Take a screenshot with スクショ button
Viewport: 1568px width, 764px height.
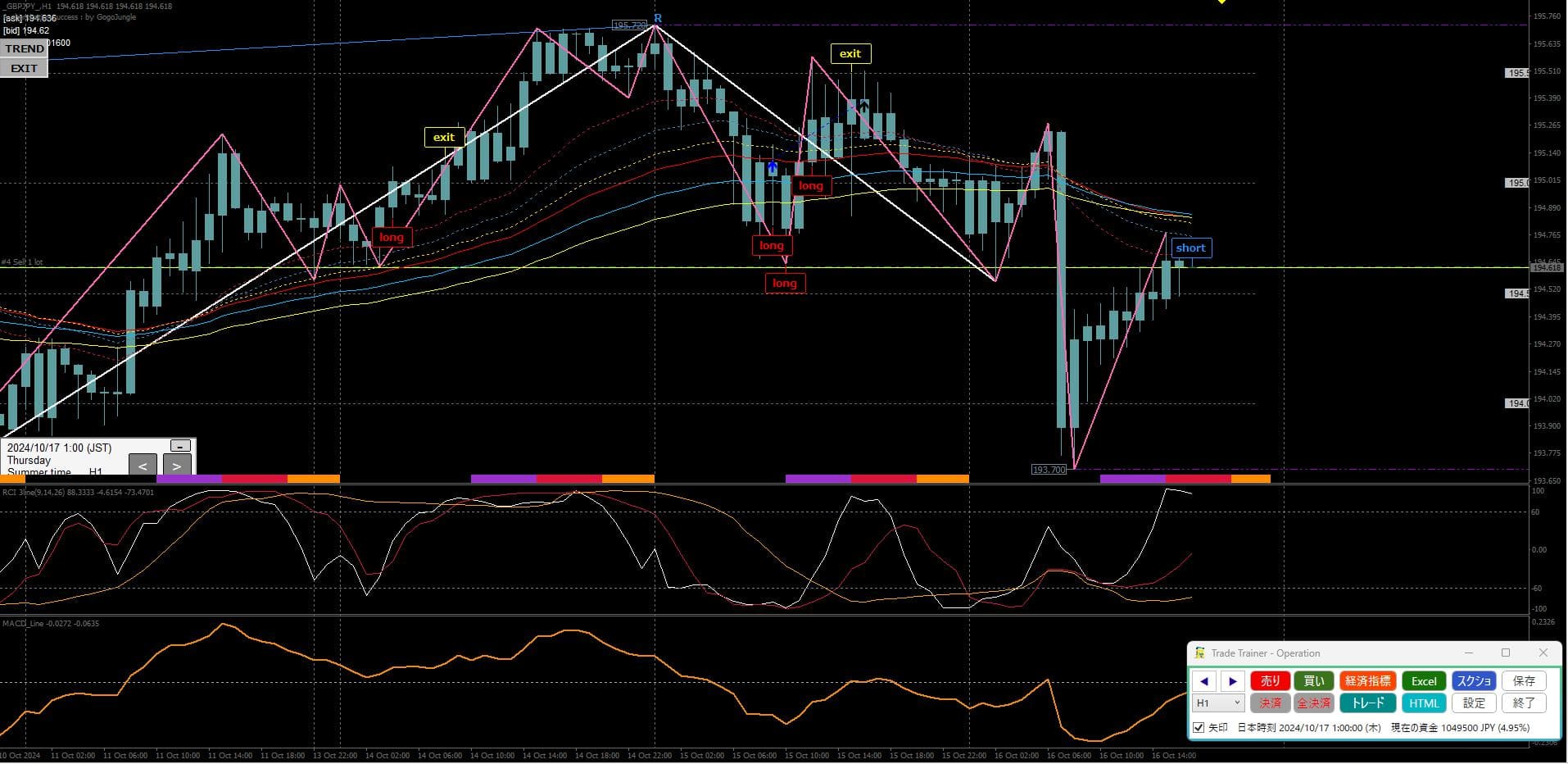pyautogui.click(x=1474, y=681)
